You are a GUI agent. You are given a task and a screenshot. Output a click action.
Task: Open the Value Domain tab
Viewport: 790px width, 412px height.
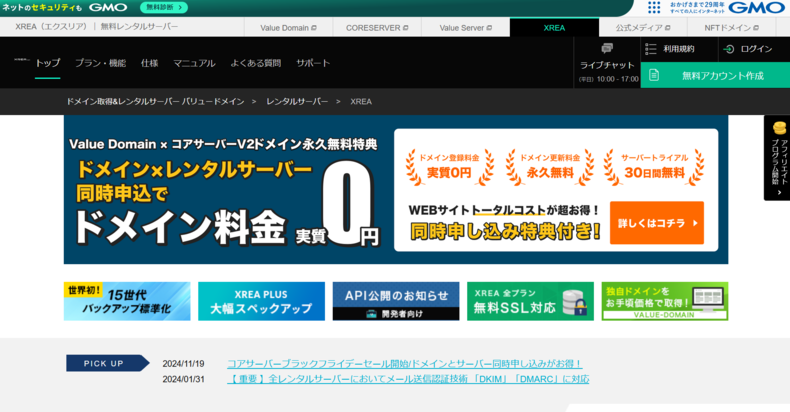tap(288, 28)
